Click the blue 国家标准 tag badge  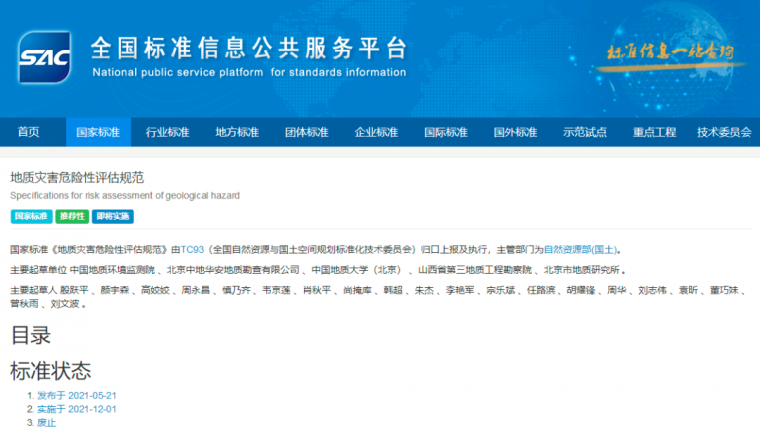click(31, 216)
